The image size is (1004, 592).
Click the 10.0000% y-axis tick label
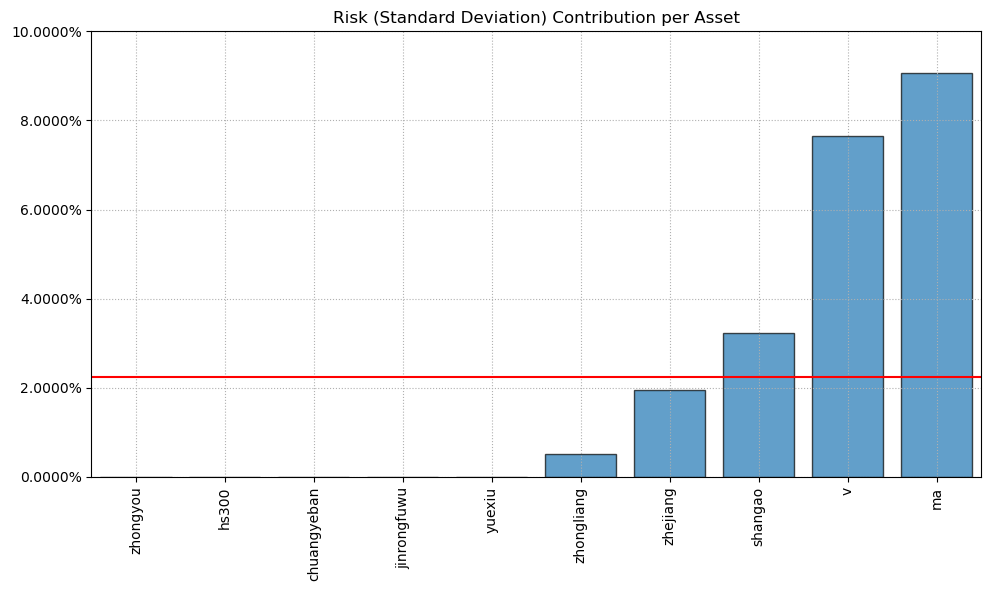coord(46,32)
